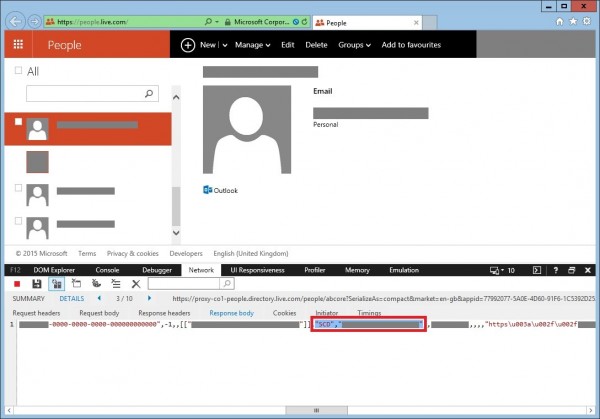Open the Request headers tab

(36, 313)
